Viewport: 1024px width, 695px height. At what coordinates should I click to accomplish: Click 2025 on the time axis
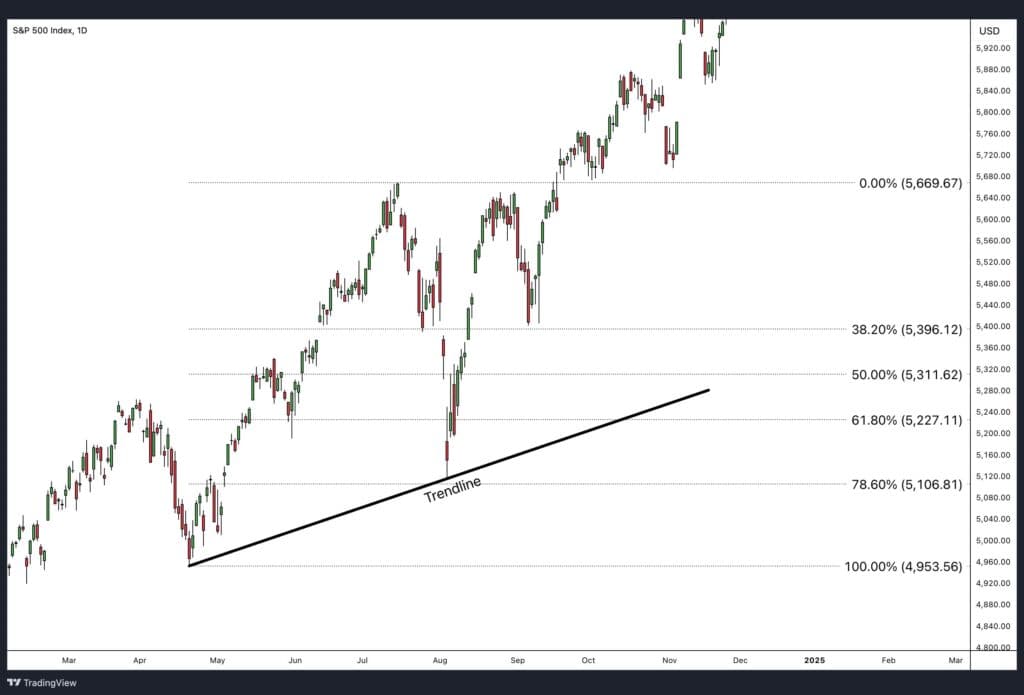(x=814, y=660)
